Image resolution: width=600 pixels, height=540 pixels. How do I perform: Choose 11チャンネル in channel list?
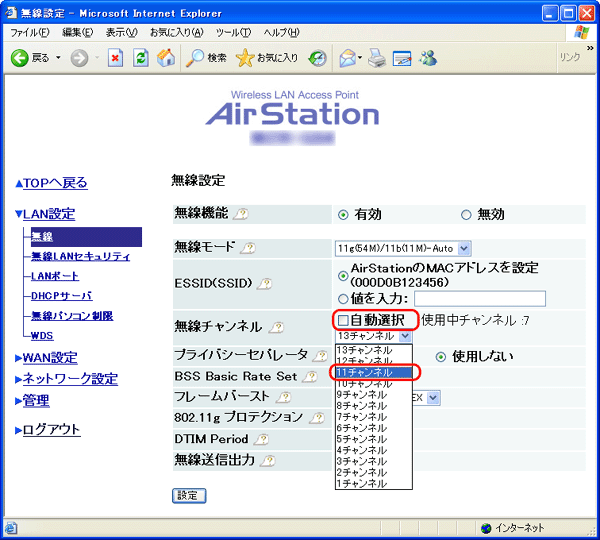(374, 372)
